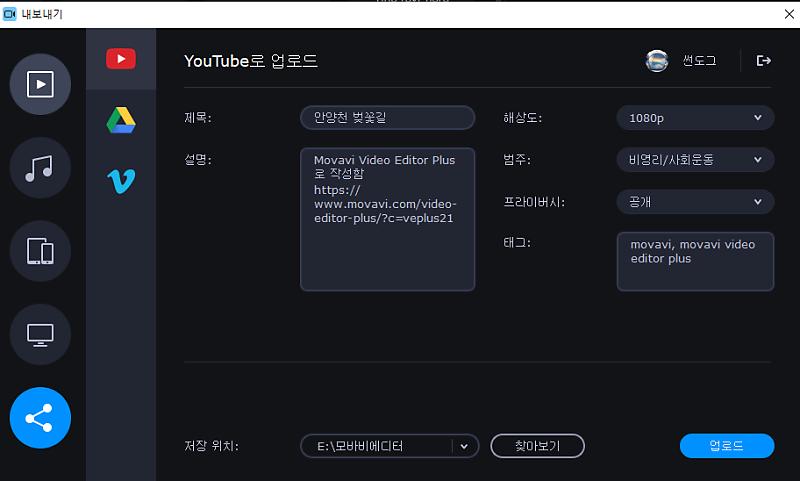
Task: Select the video file export icon
Action: pyautogui.click(x=40, y=84)
